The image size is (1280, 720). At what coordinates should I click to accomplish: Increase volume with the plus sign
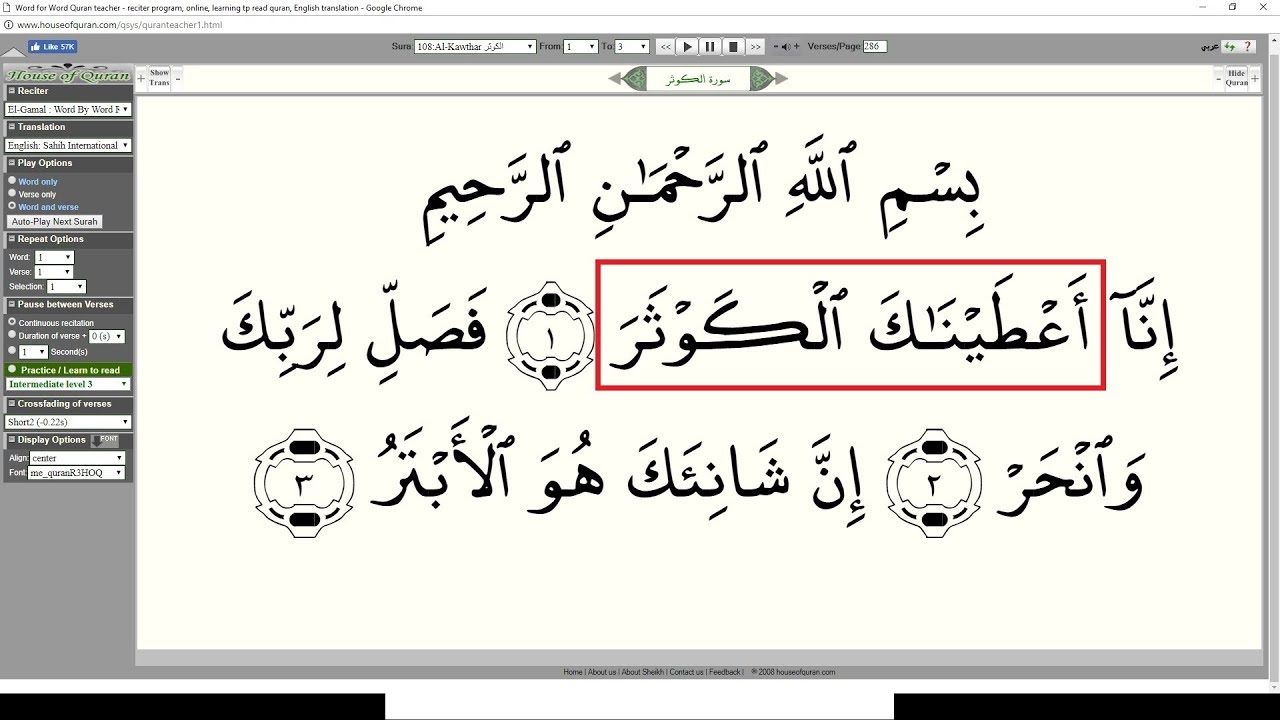pos(796,46)
